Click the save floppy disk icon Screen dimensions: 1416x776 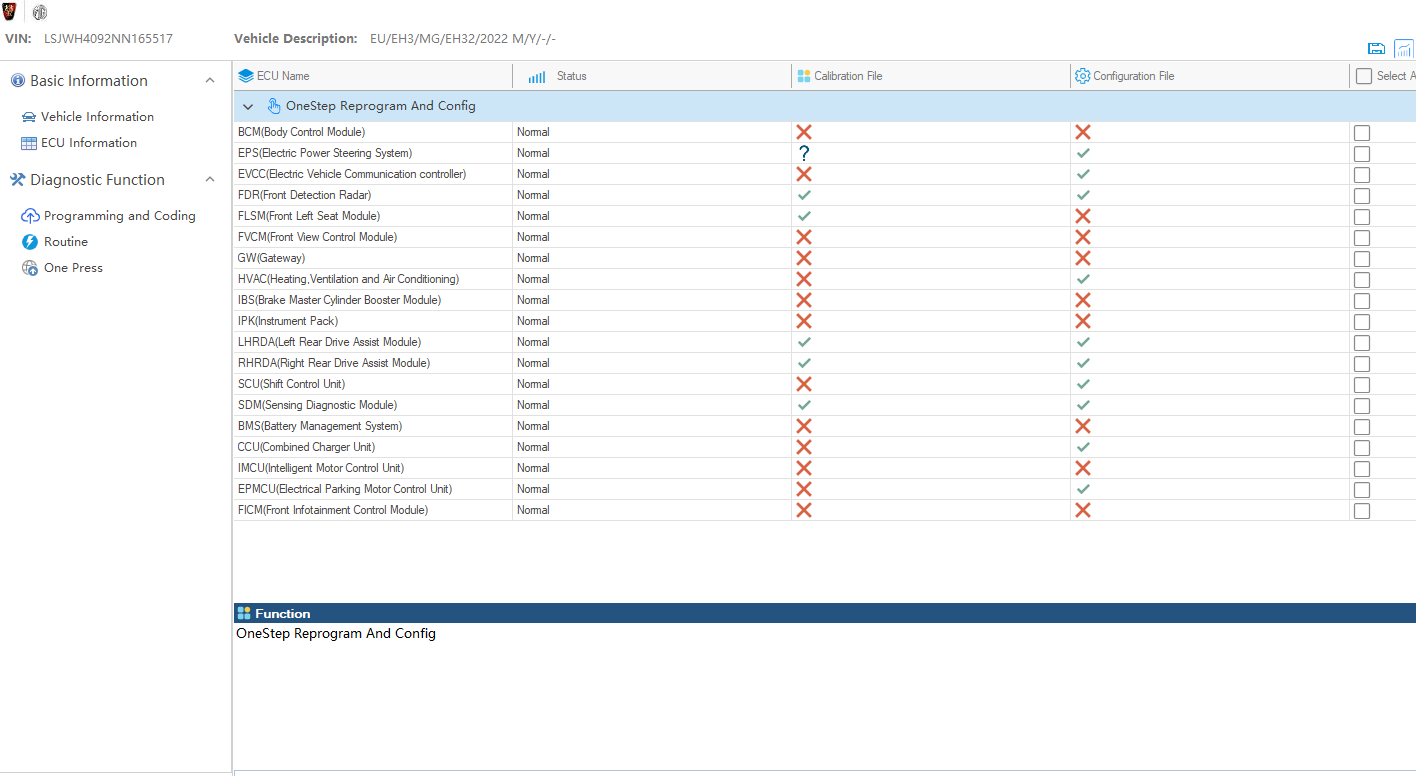(x=1376, y=49)
